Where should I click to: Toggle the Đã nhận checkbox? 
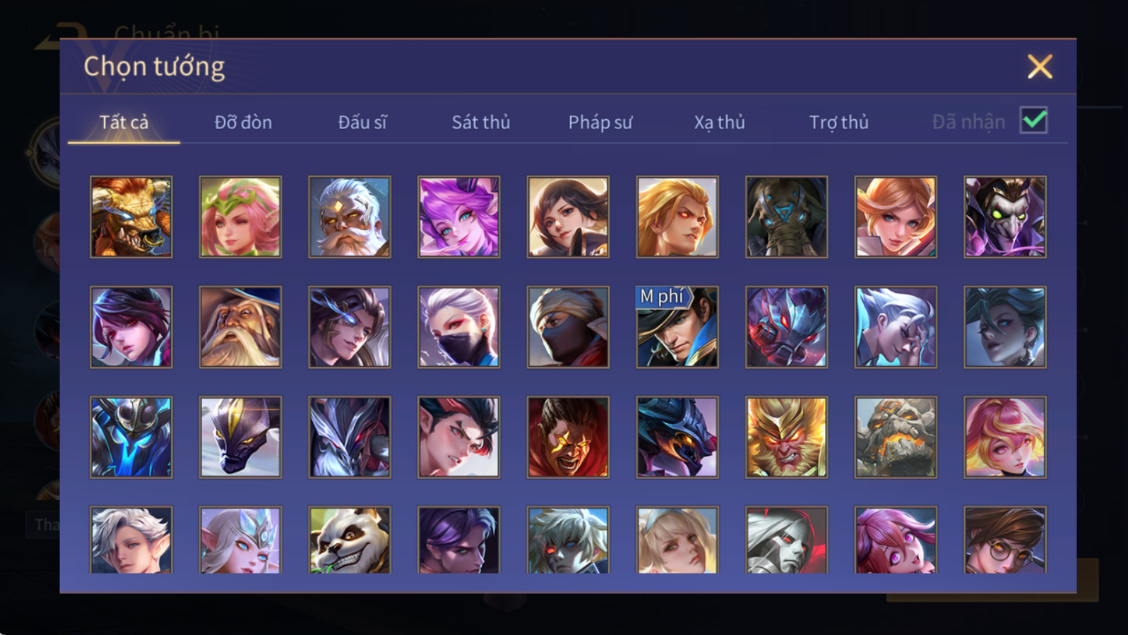coord(1033,120)
